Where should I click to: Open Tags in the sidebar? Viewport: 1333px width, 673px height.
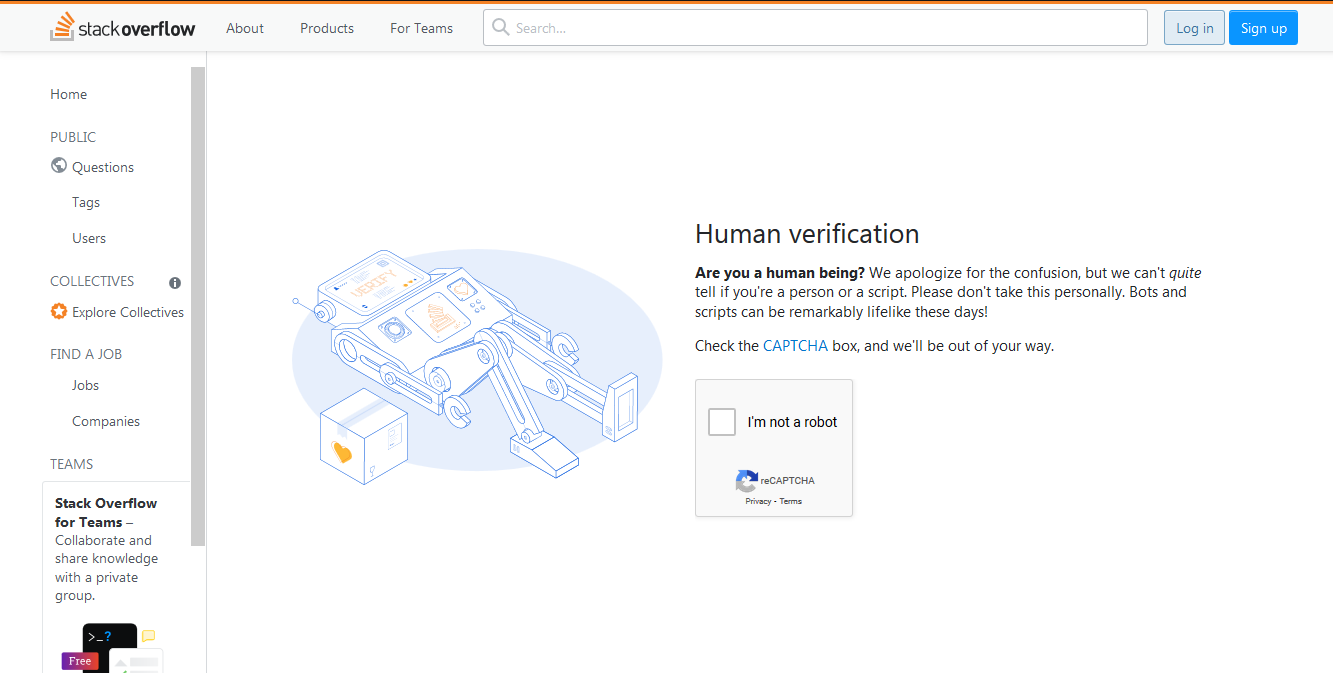[x=86, y=202]
